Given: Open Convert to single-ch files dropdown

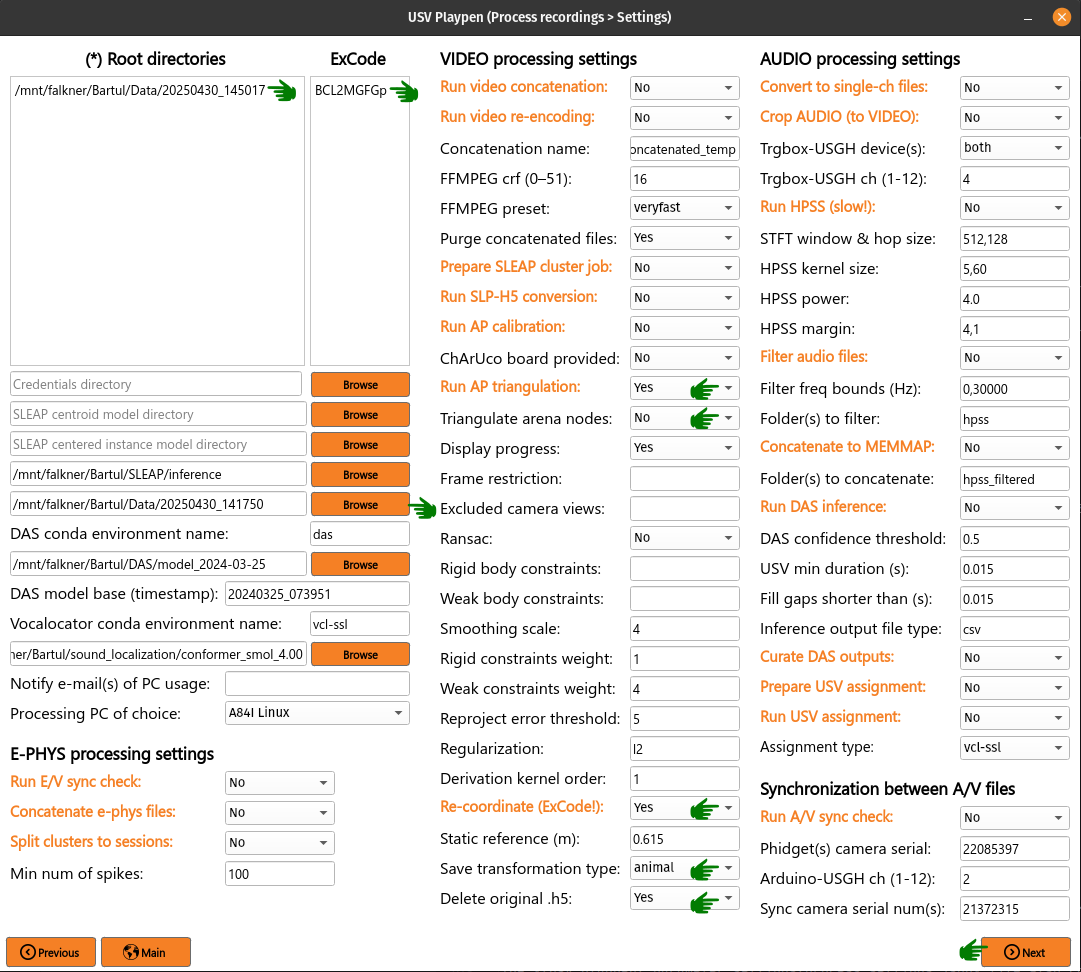Looking at the screenshot, I should click(1014, 88).
